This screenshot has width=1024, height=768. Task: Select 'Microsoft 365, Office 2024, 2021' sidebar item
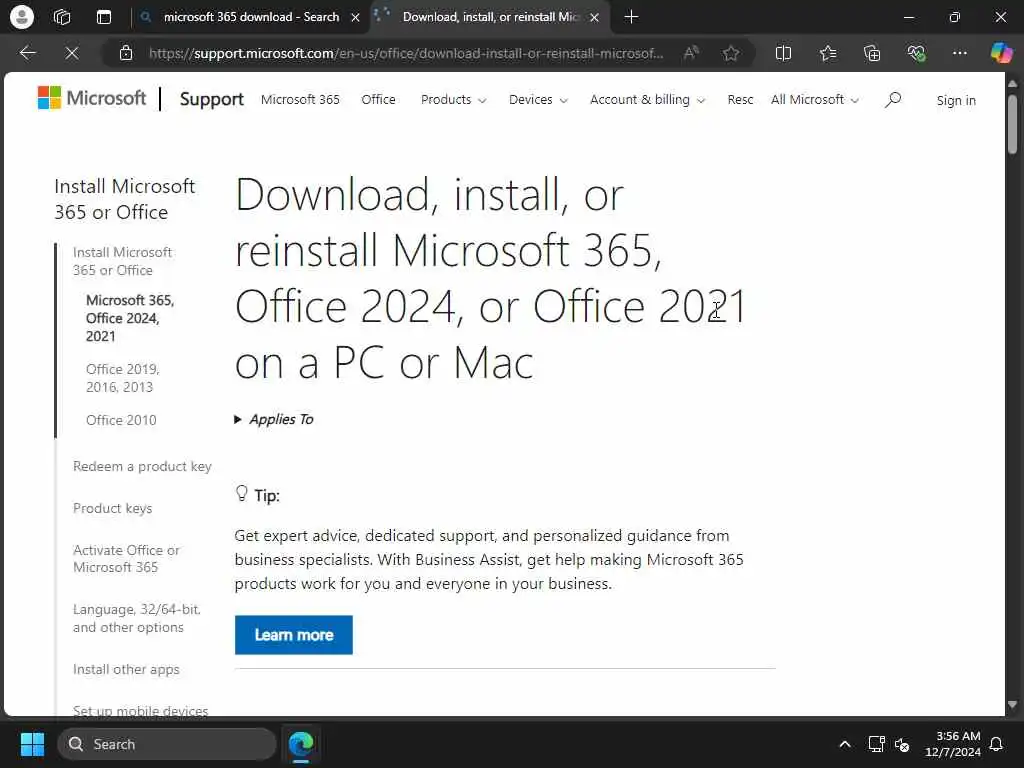(x=130, y=318)
